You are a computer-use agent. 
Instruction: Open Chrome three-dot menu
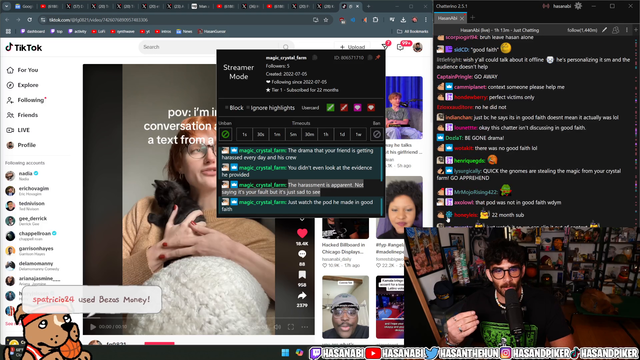click(426, 20)
